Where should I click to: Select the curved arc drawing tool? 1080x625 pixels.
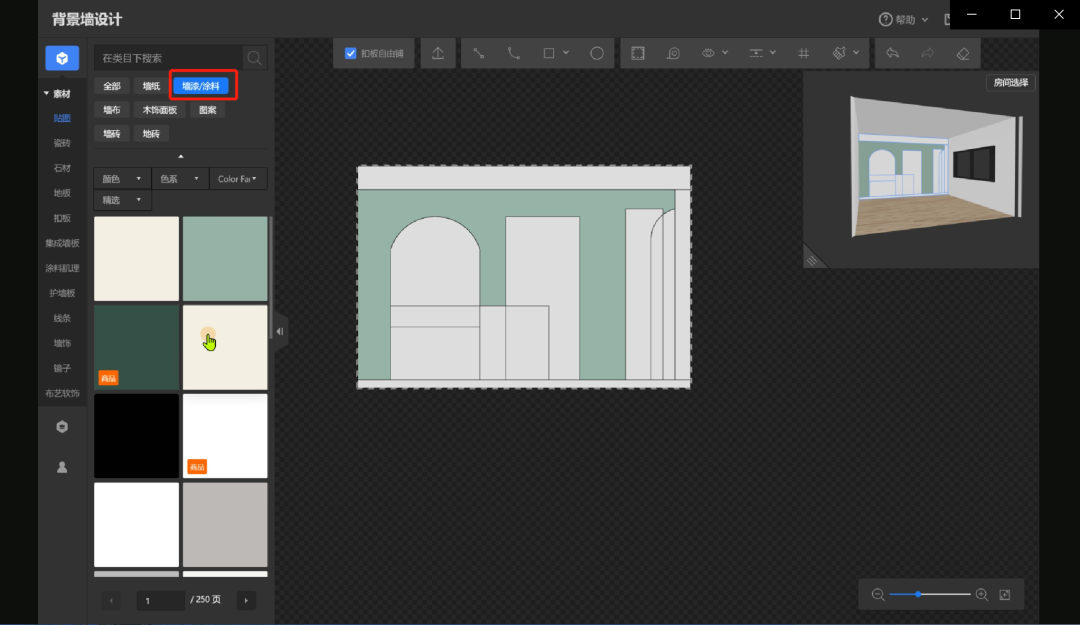(x=514, y=53)
